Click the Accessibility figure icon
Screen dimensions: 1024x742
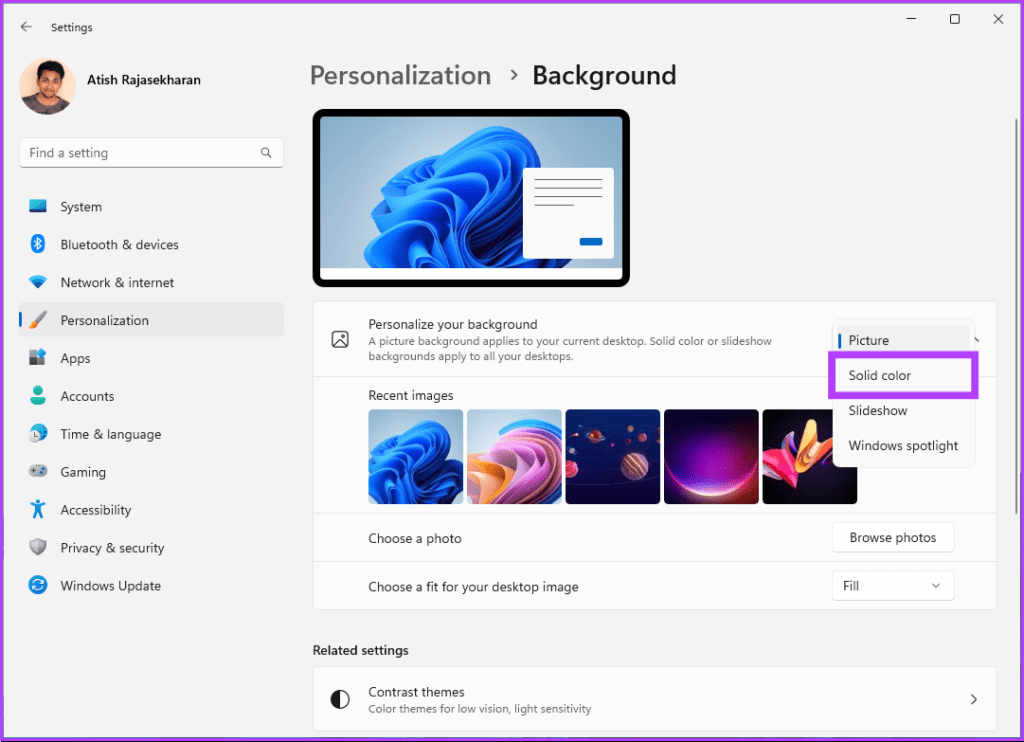tap(38, 509)
